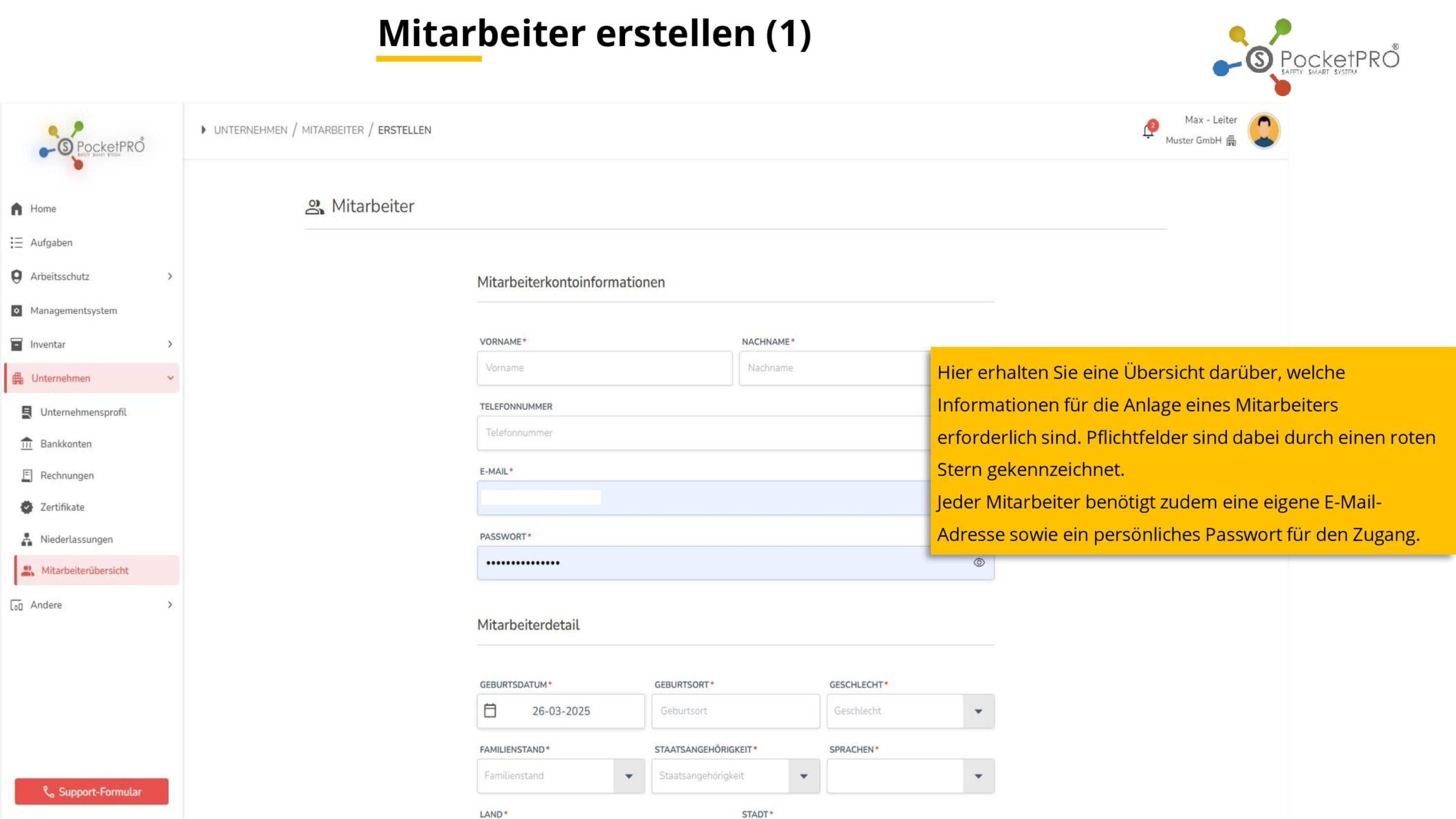The image size is (1456, 819).
Task: Click the Muster GmbH company name
Action: [x=1193, y=140]
